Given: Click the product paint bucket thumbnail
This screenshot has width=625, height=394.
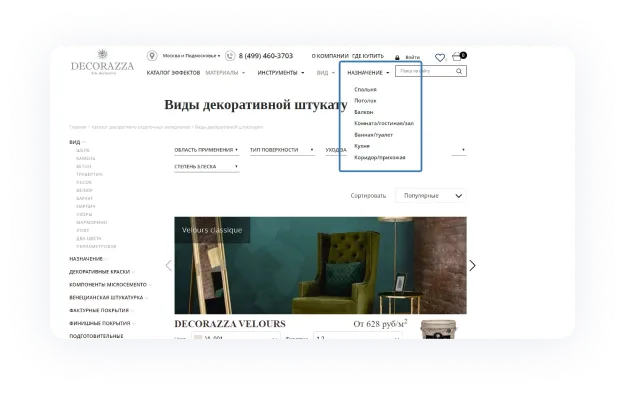Looking at the screenshot, I should tap(438, 329).
